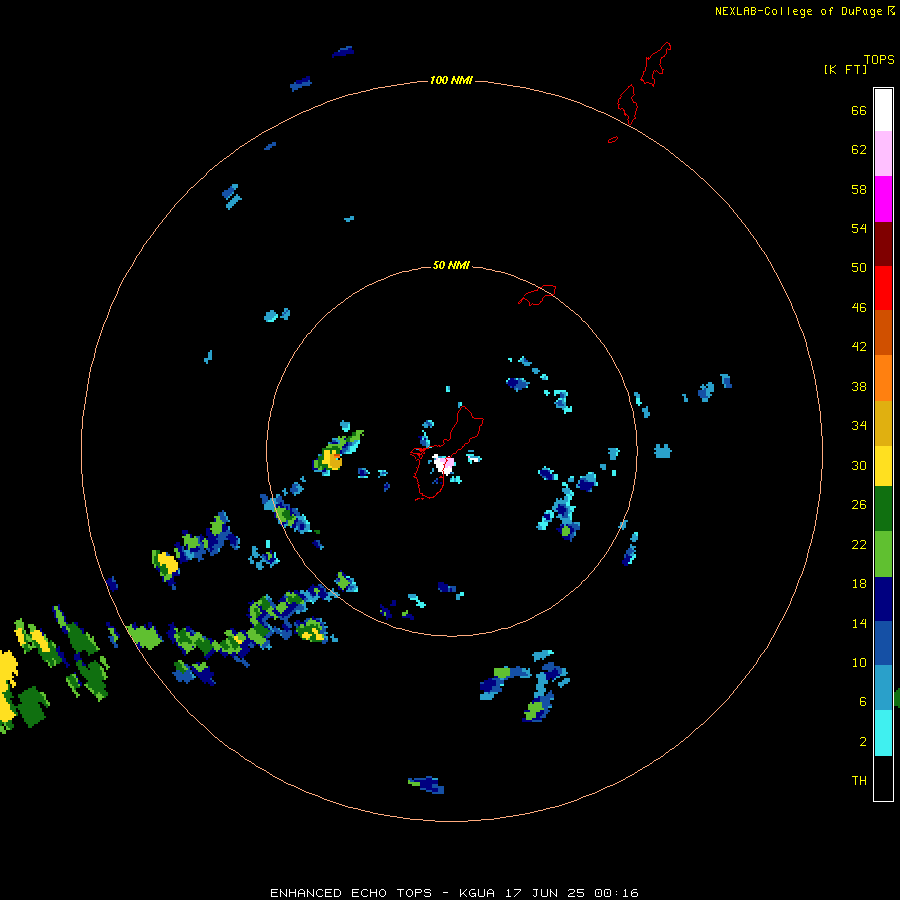Click the white swatch in the tops legend
Viewport: 900px width, 900px height.
[883, 110]
